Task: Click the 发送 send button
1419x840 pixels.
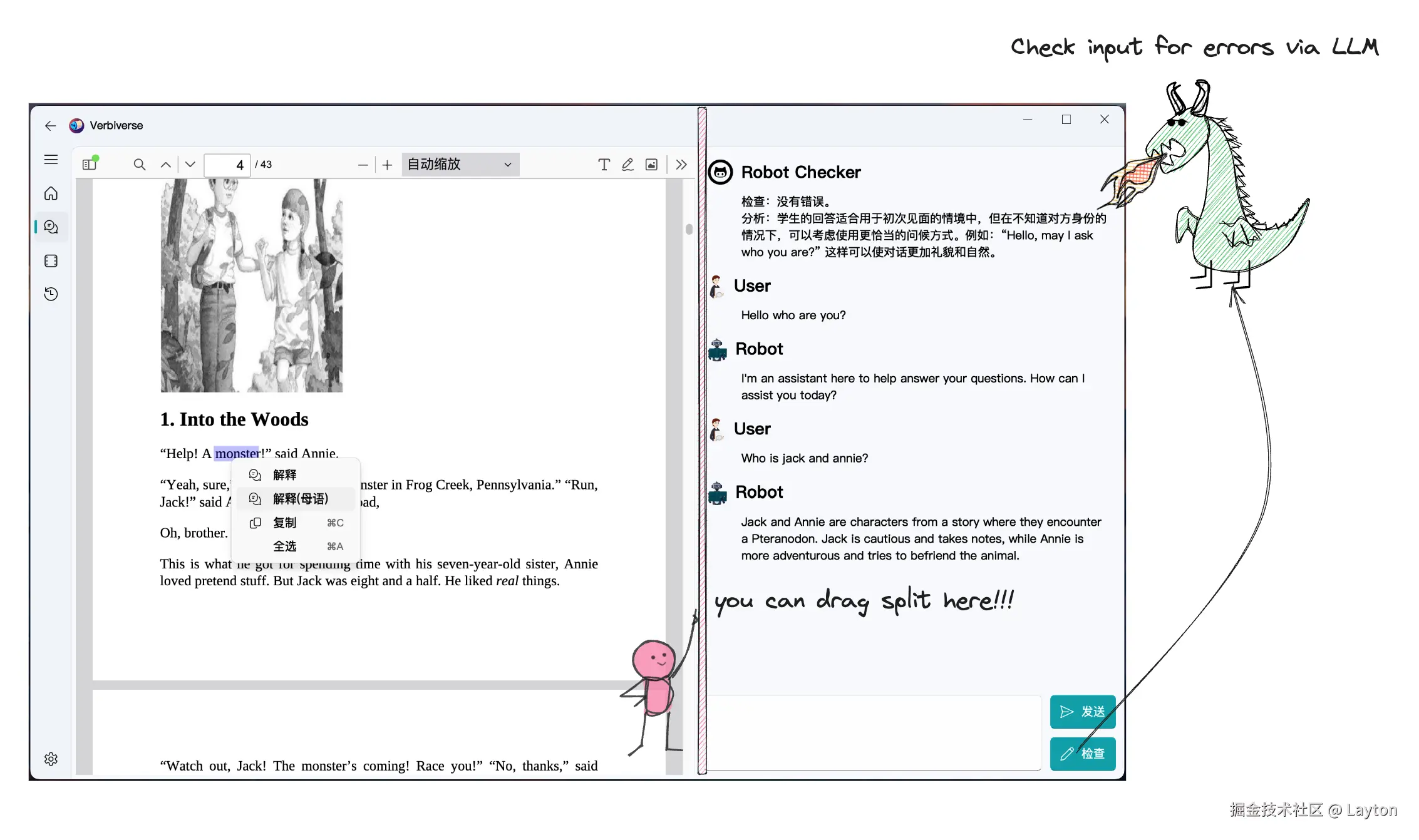Action: (x=1082, y=712)
